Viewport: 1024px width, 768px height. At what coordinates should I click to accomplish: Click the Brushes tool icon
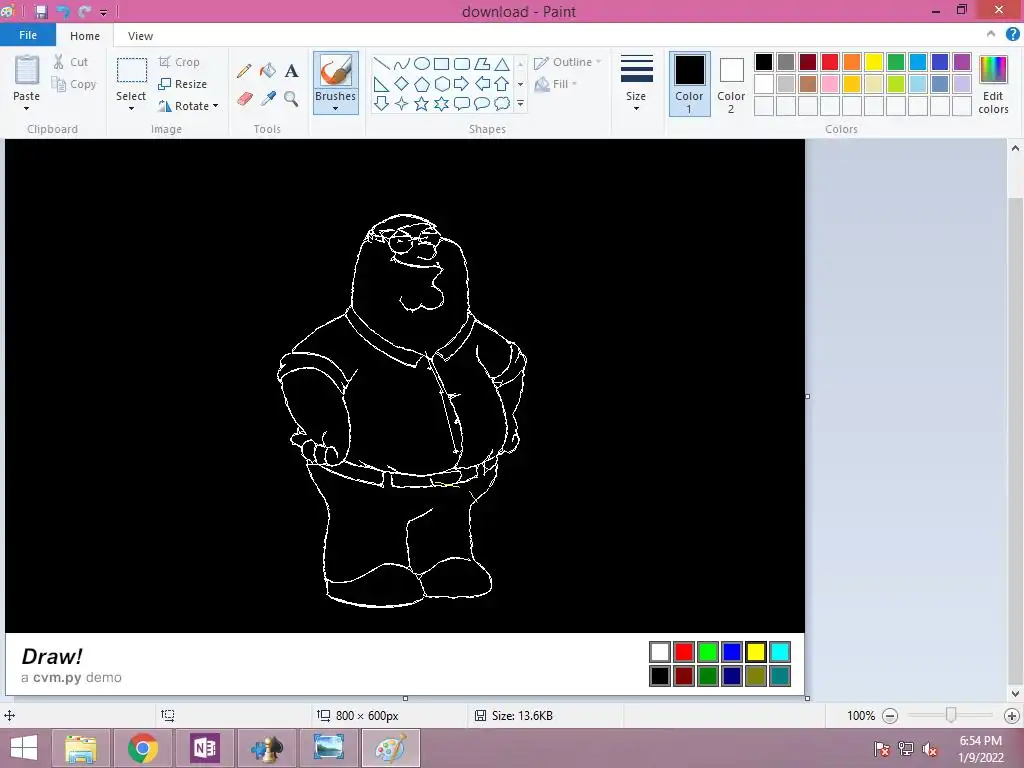(336, 71)
